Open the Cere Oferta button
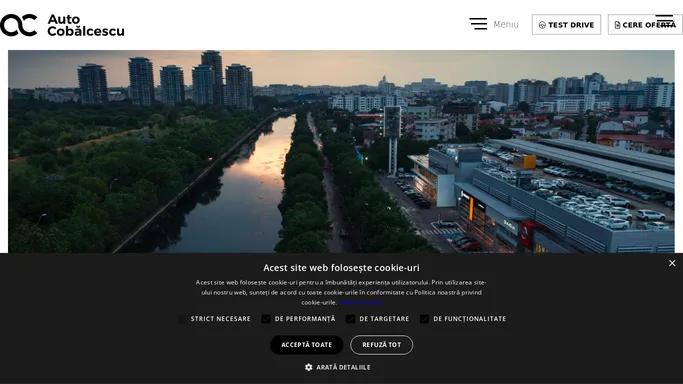Screen dimensions: 683x384 pyautogui.click(x=645, y=25)
